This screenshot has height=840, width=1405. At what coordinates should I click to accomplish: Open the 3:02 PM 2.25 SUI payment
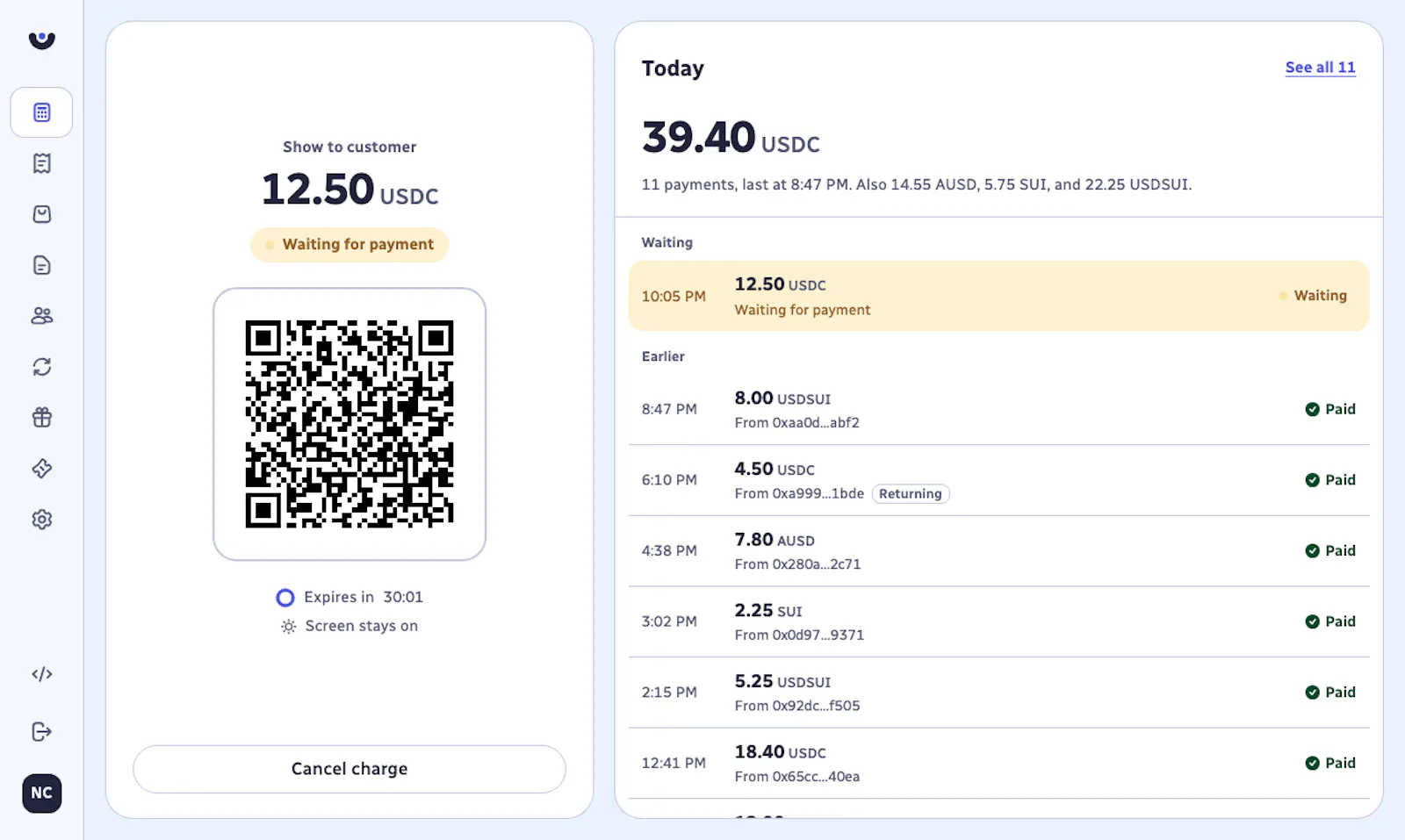tap(998, 621)
